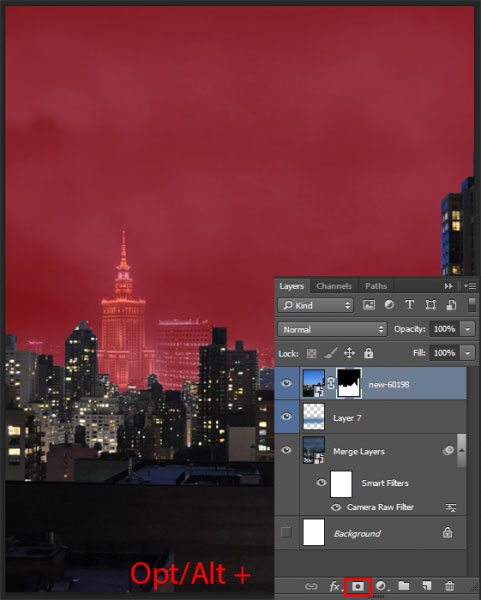Image resolution: width=481 pixels, height=600 pixels.
Task: Select the Layer 7 name
Action: click(x=347, y=418)
